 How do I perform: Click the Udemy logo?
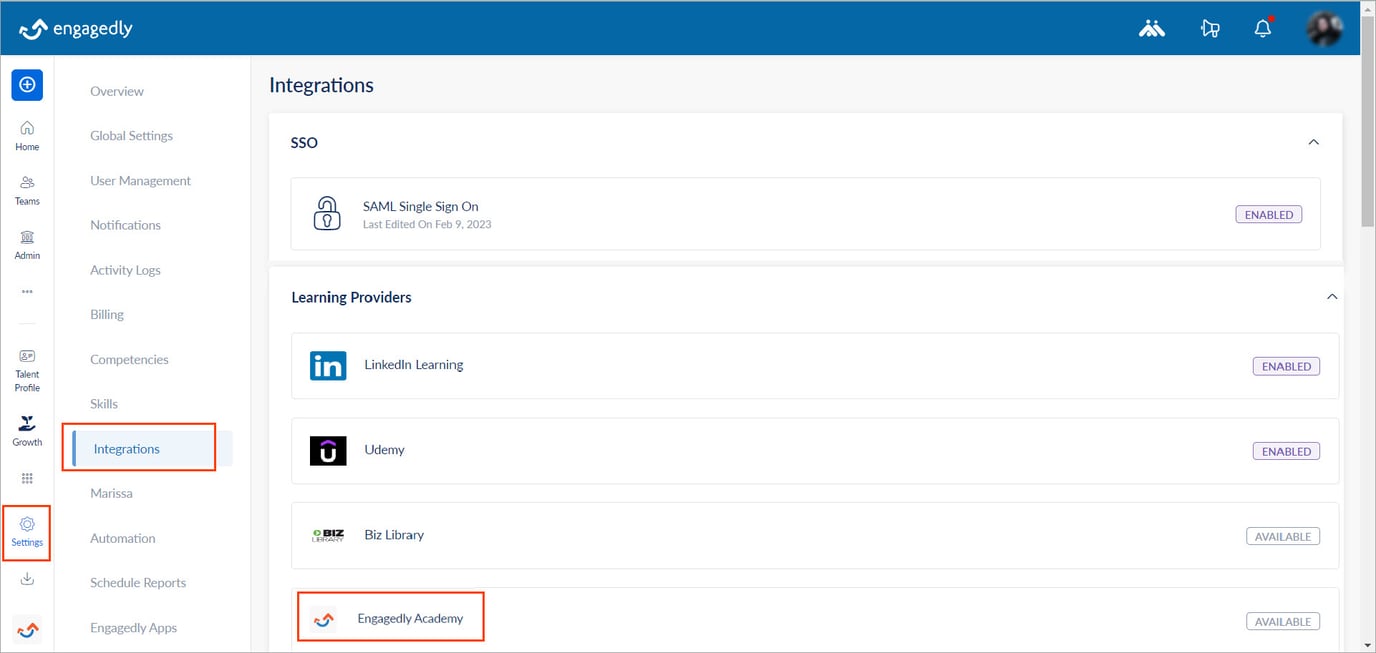(x=328, y=450)
